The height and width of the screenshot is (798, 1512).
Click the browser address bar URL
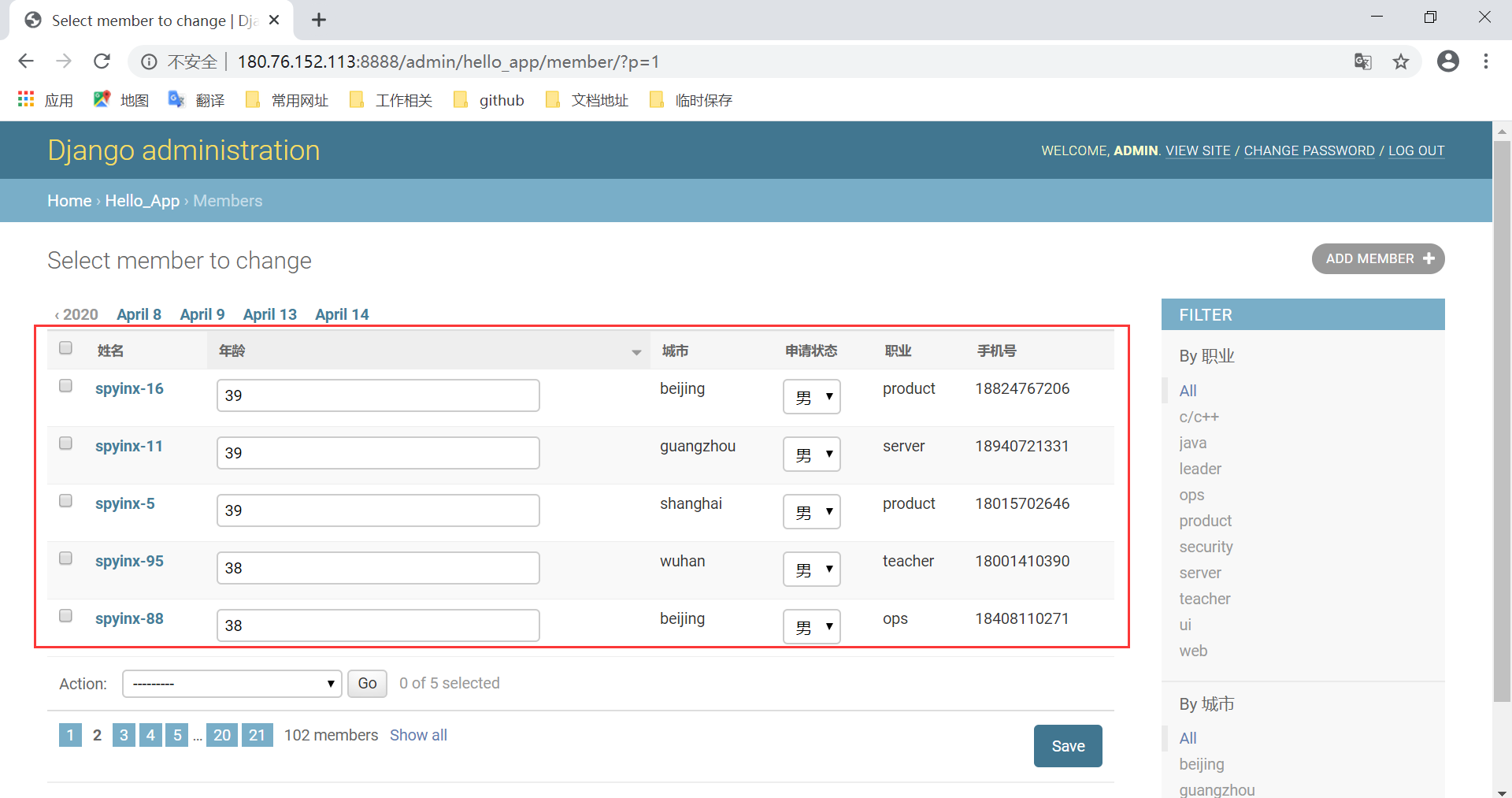click(x=448, y=61)
